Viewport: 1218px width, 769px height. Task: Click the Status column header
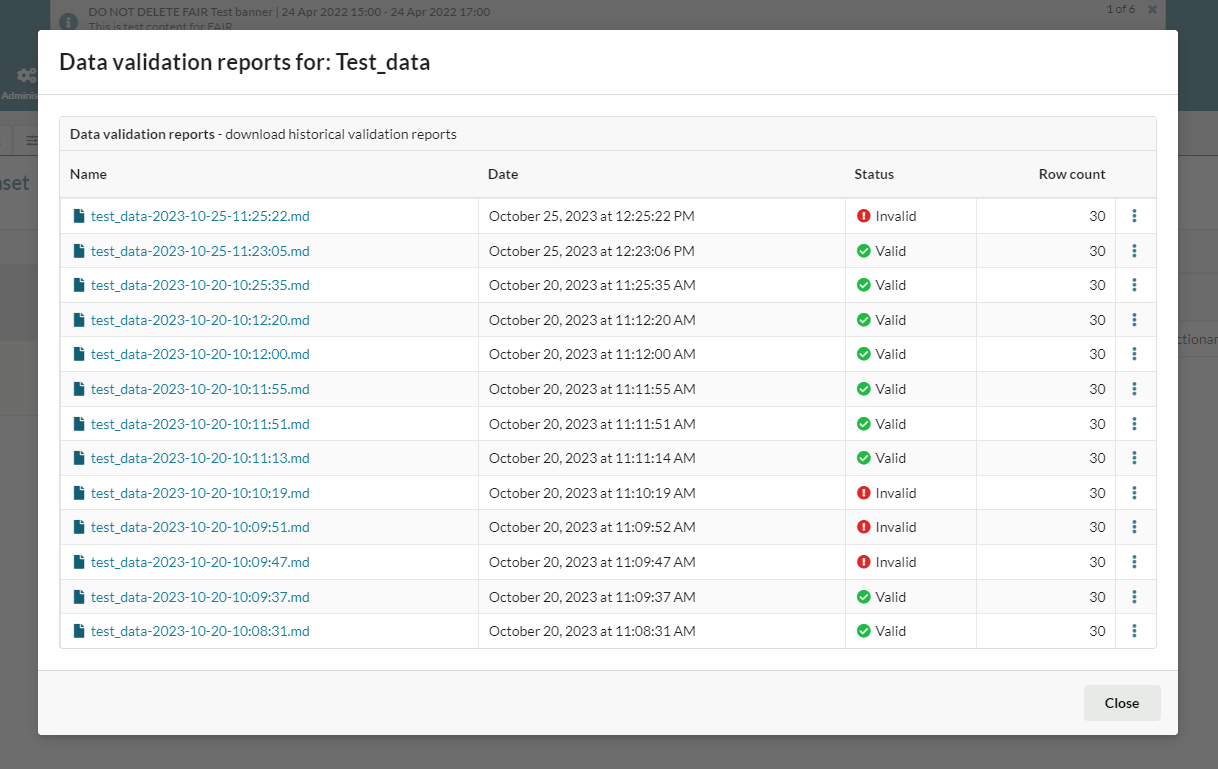(874, 174)
